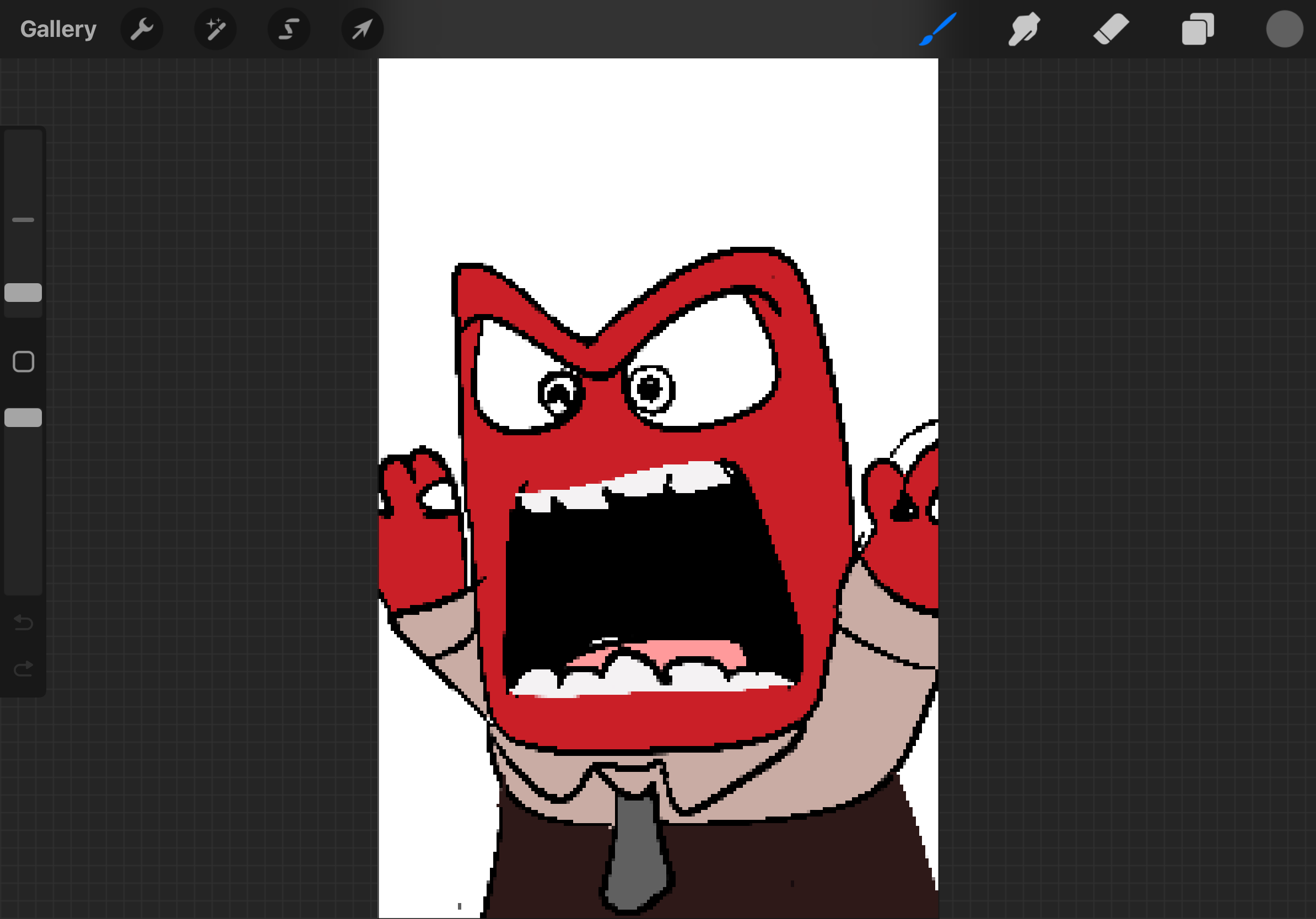Return to the Gallery
Image resolution: width=1316 pixels, height=919 pixels.
(58, 28)
